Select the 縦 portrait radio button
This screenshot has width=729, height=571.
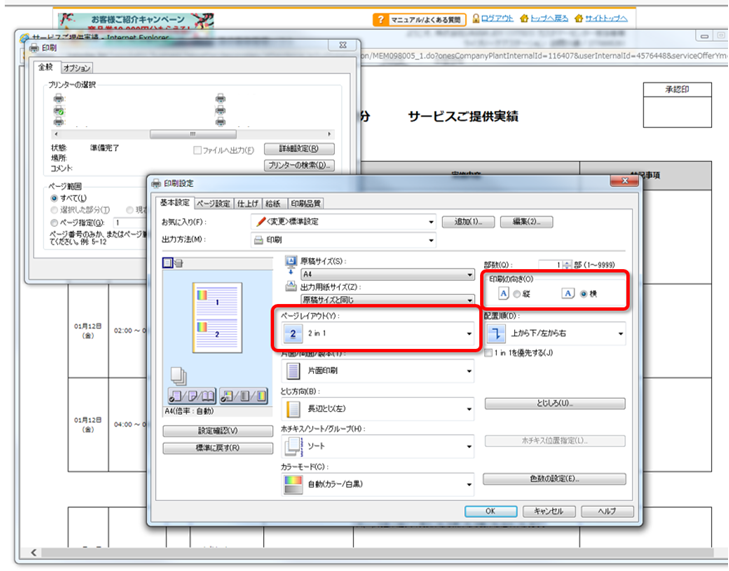pos(517,294)
